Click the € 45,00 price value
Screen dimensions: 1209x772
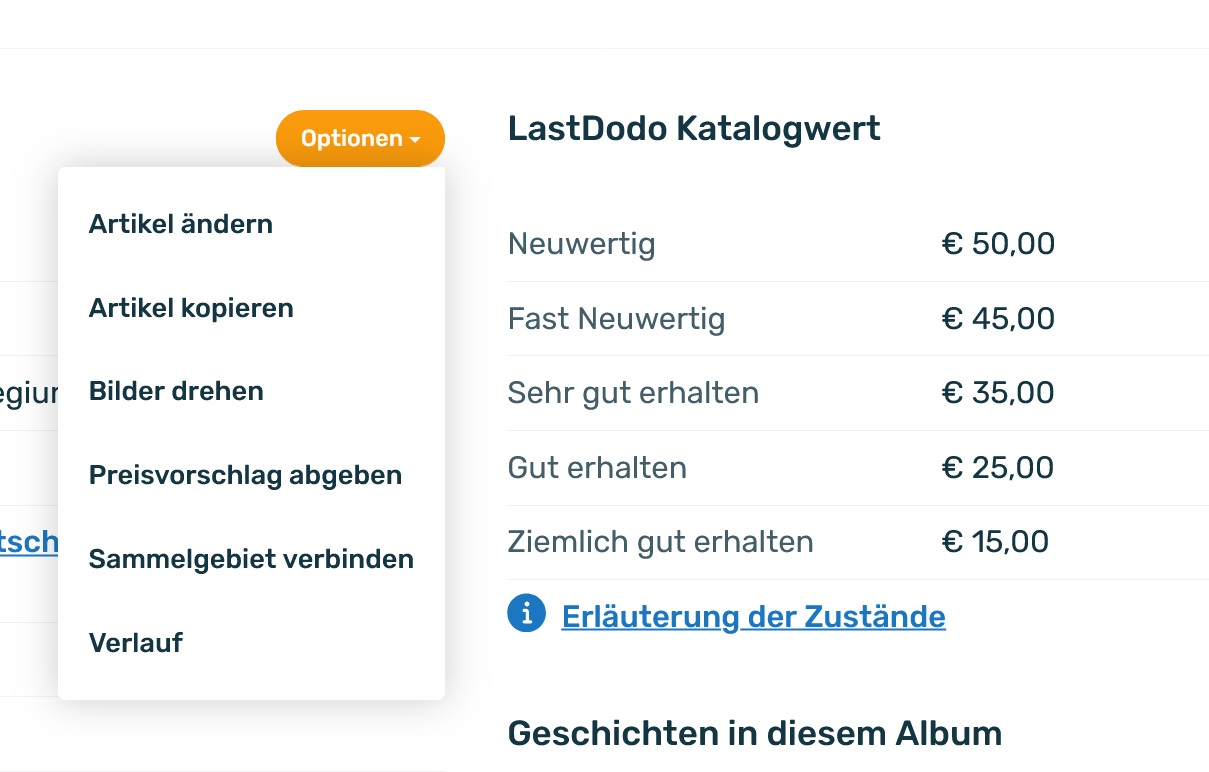[x=998, y=319]
